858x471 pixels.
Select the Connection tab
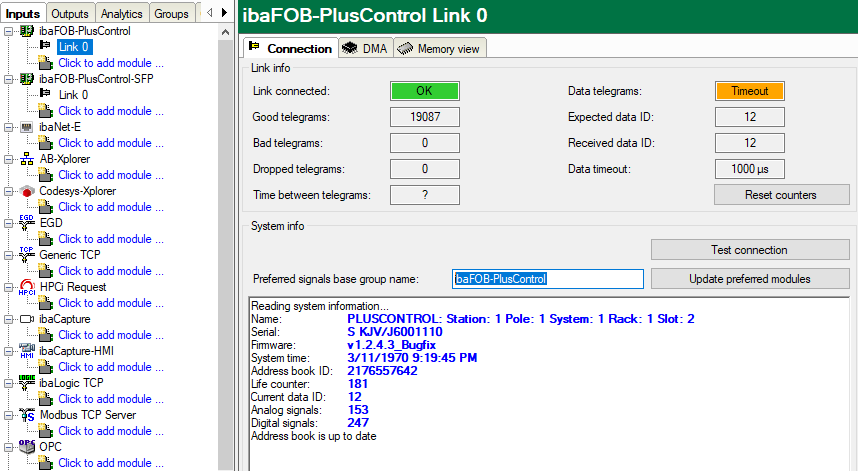(291, 48)
